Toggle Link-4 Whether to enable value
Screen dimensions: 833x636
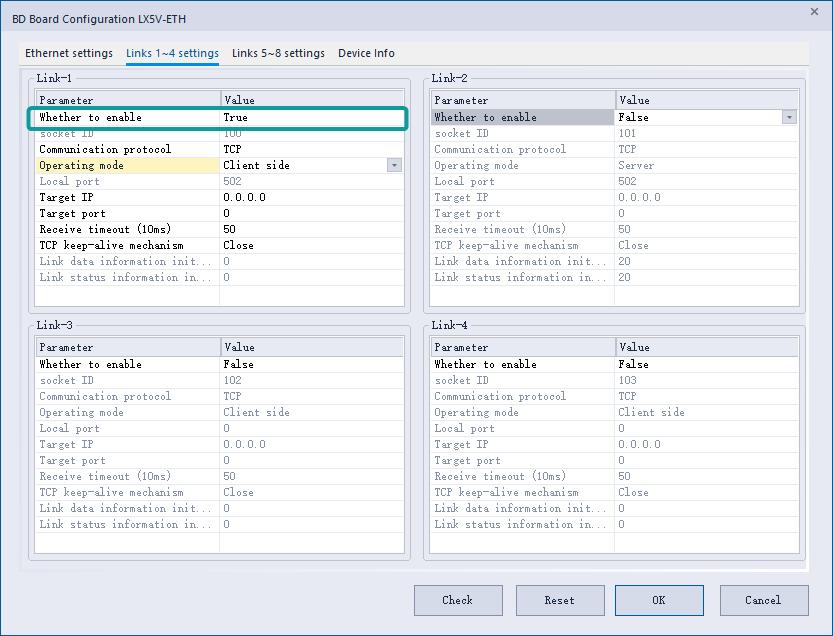click(x=705, y=364)
